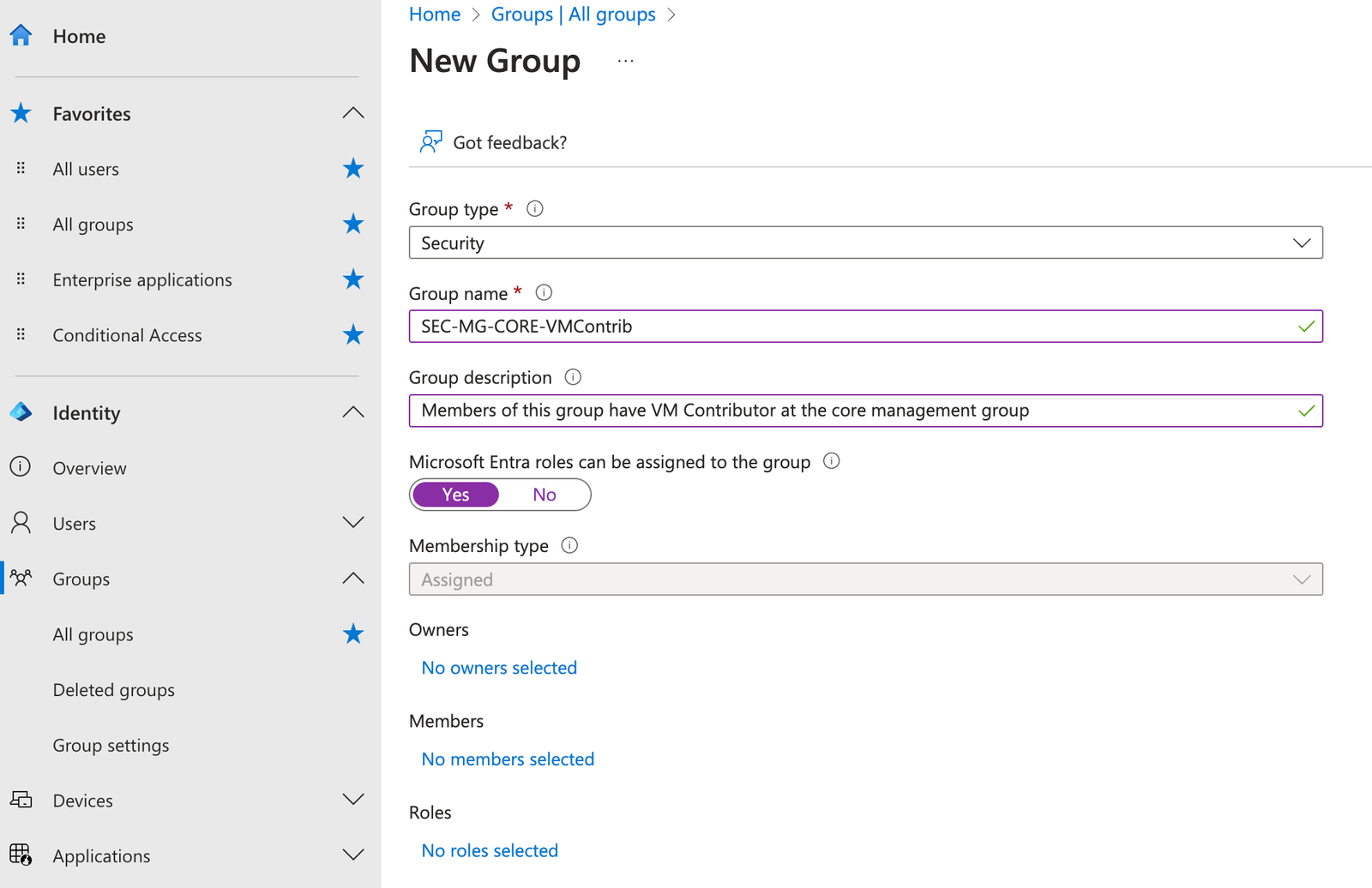Click drag handle beside Conditional Access
The image size is (1372, 888).
(x=21, y=334)
